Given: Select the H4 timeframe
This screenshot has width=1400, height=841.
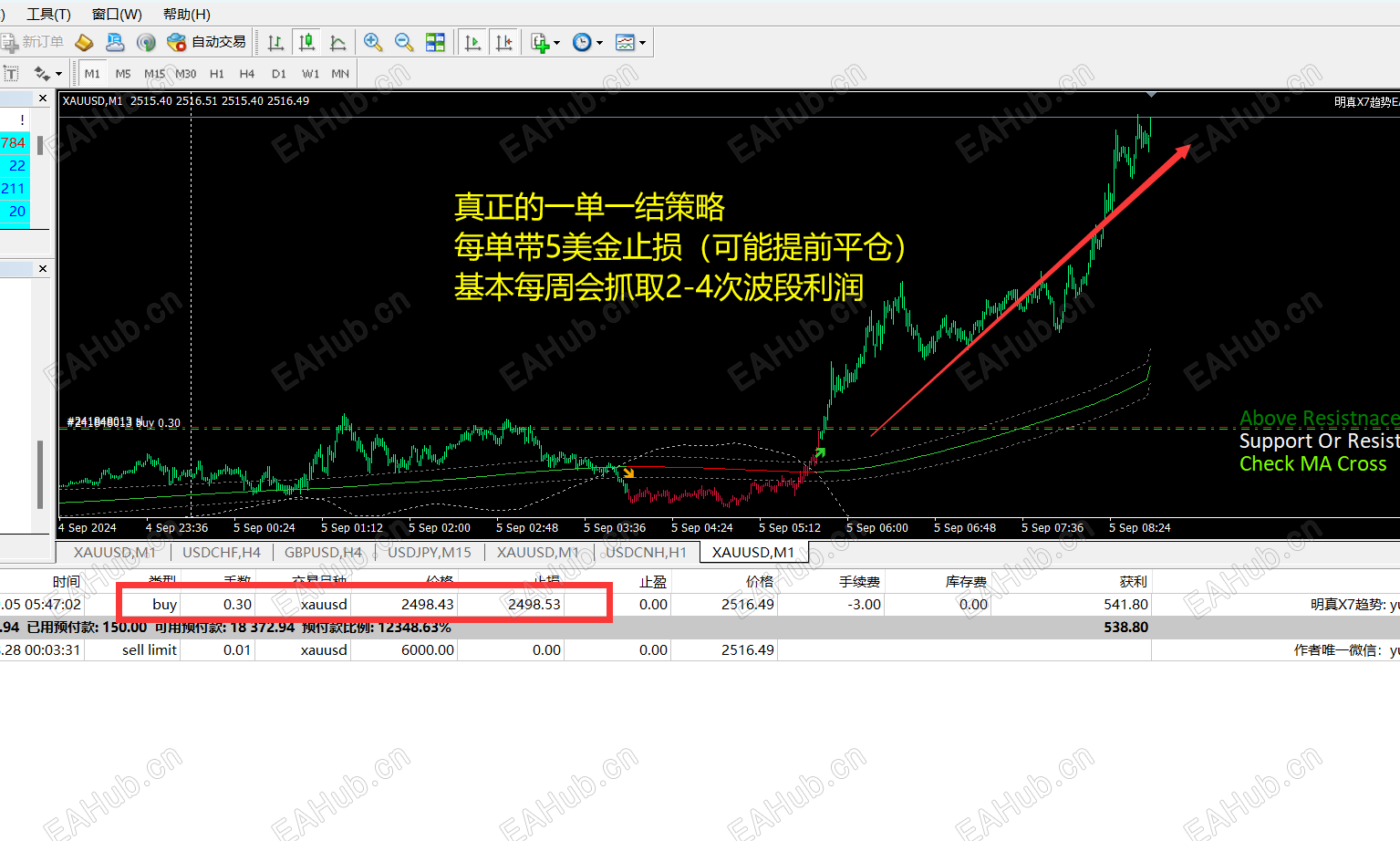Looking at the screenshot, I should (x=247, y=74).
